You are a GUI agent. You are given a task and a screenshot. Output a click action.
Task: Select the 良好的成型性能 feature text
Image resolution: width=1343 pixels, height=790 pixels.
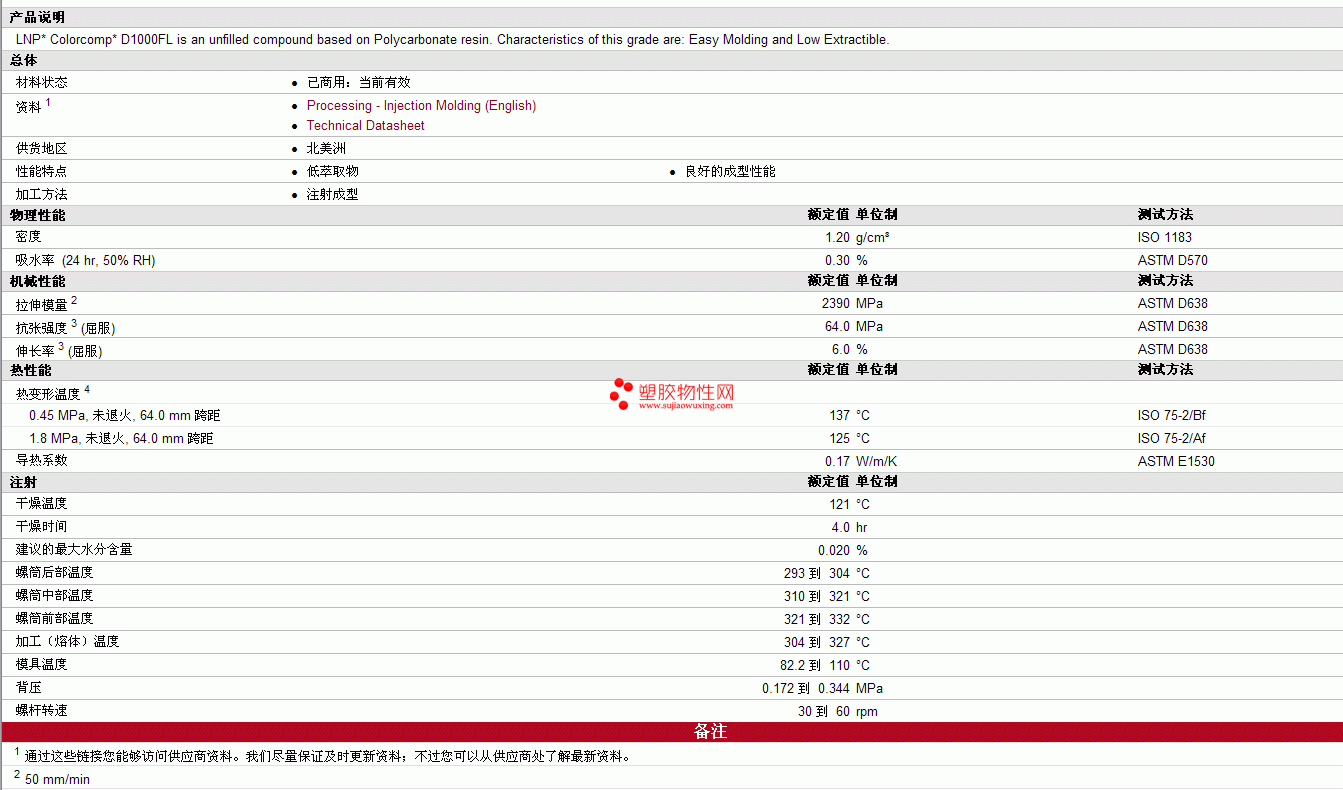tap(730, 172)
